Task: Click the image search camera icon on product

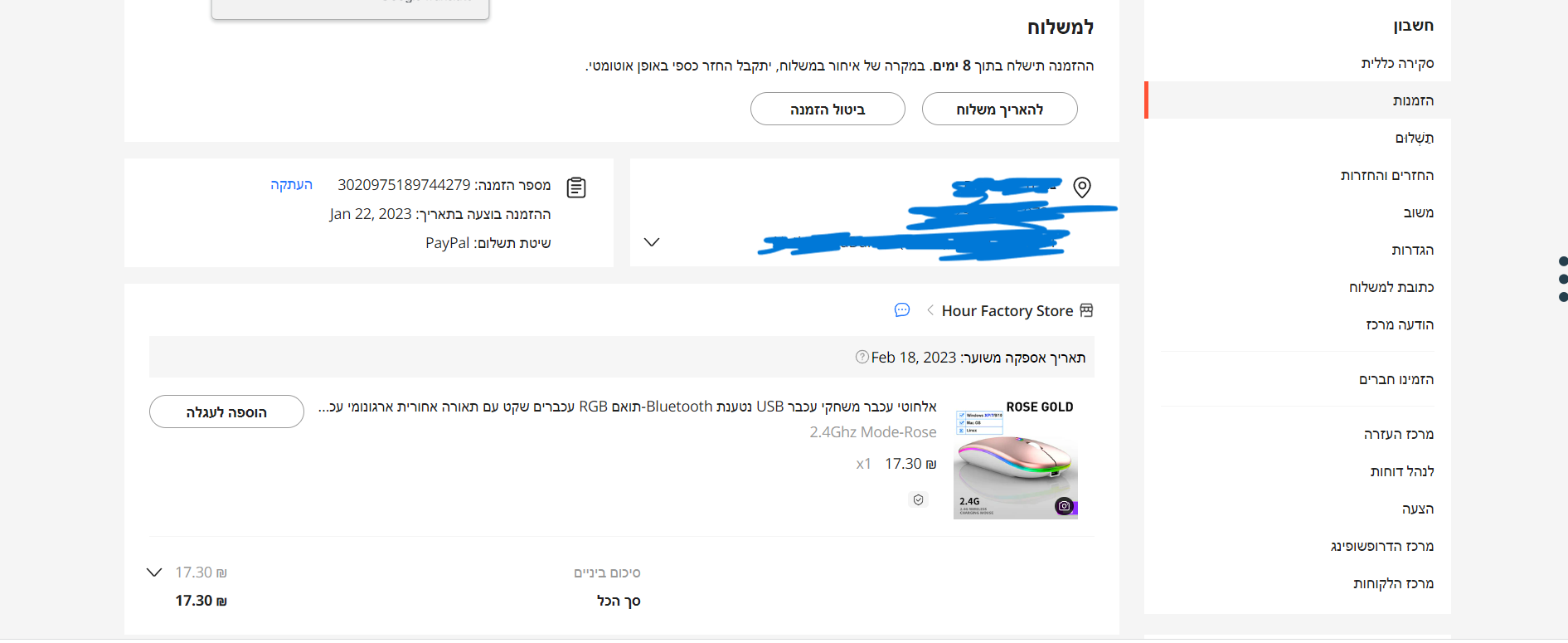Action: point(1064,505)
